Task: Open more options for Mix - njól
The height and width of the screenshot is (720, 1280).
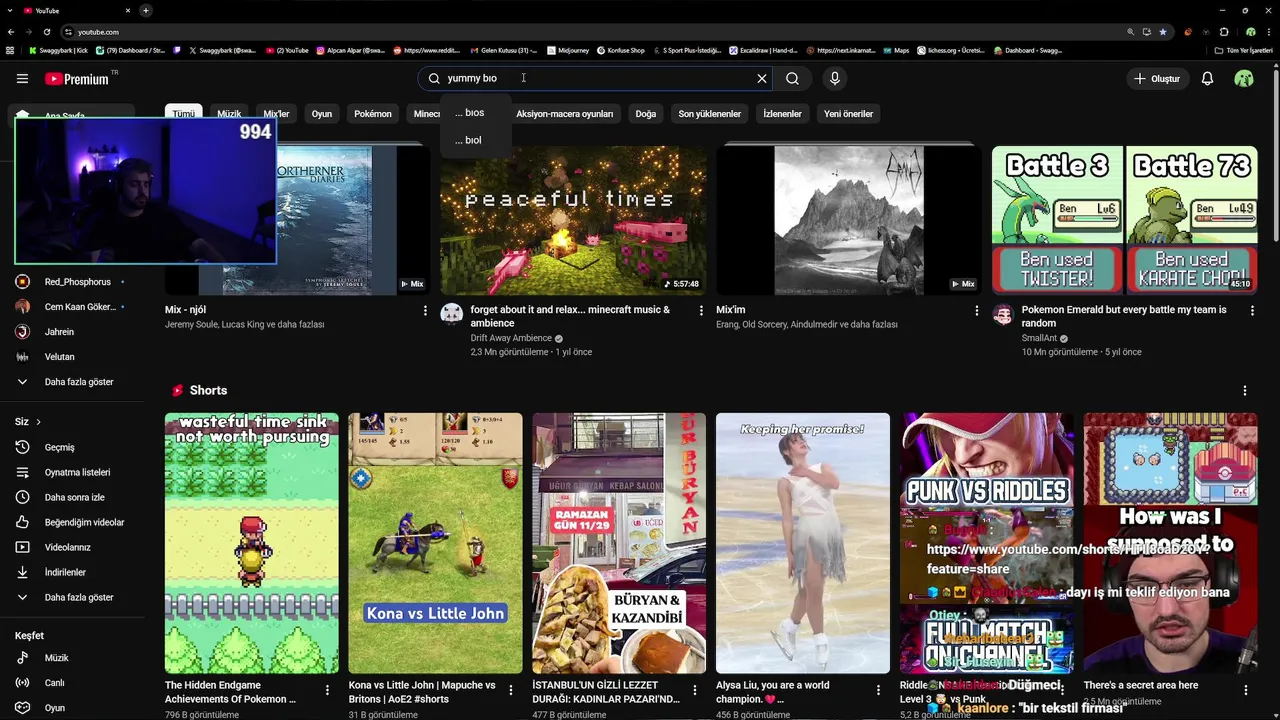Action: pyautogui.click(x=425, y=311)
